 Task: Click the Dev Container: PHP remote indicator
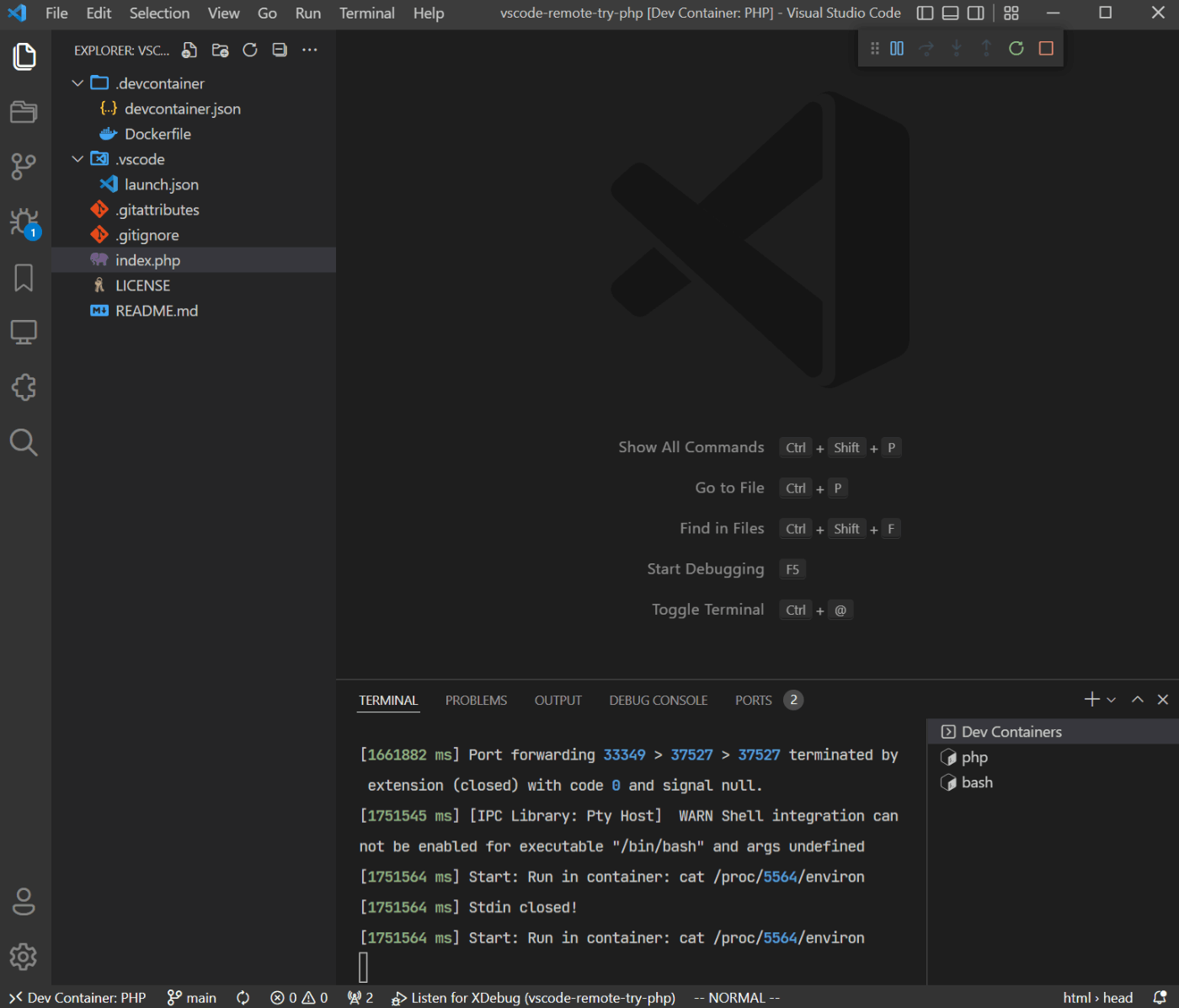(x=77, y=998)
